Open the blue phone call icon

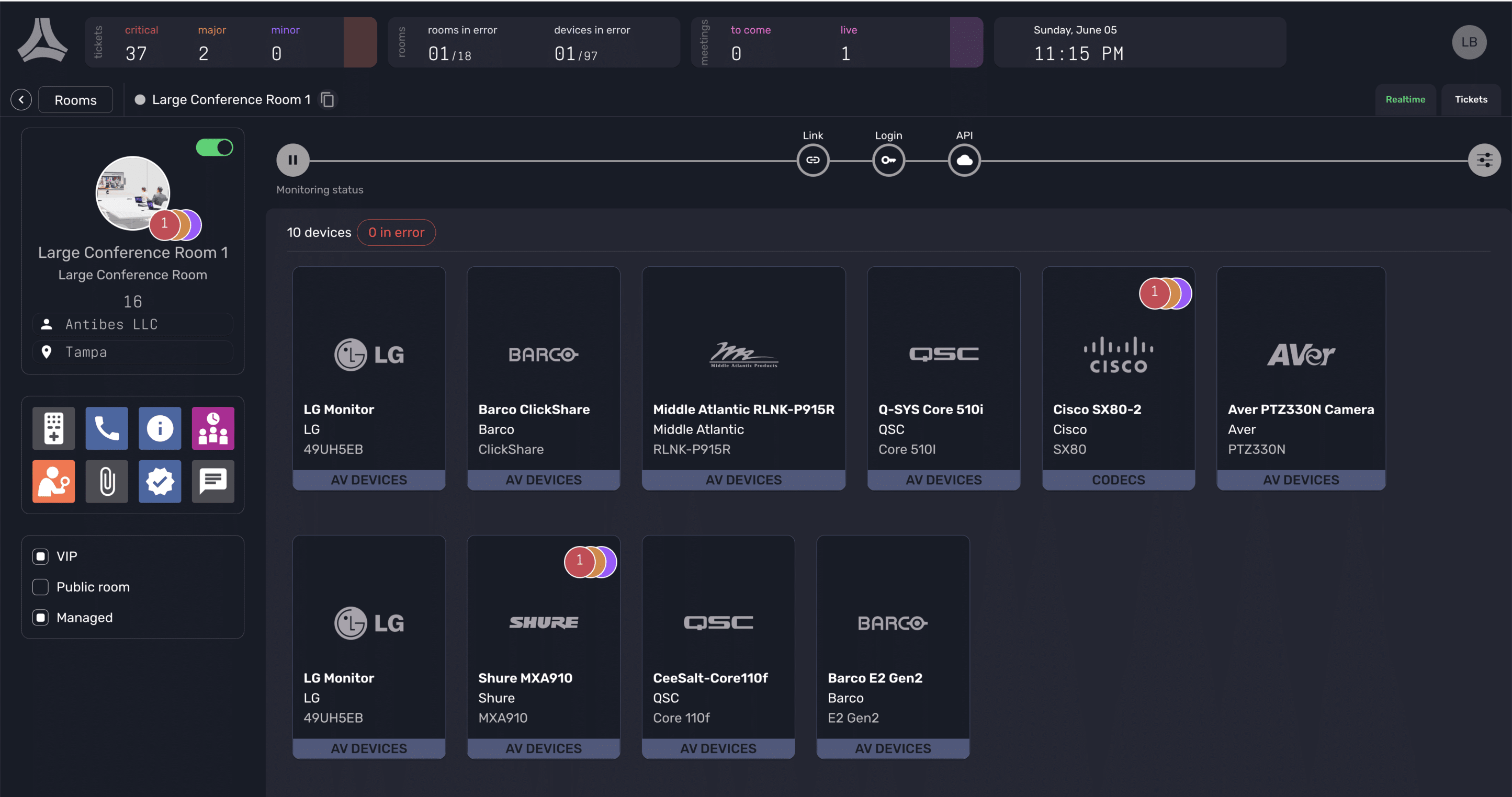(x=106, y=428)
